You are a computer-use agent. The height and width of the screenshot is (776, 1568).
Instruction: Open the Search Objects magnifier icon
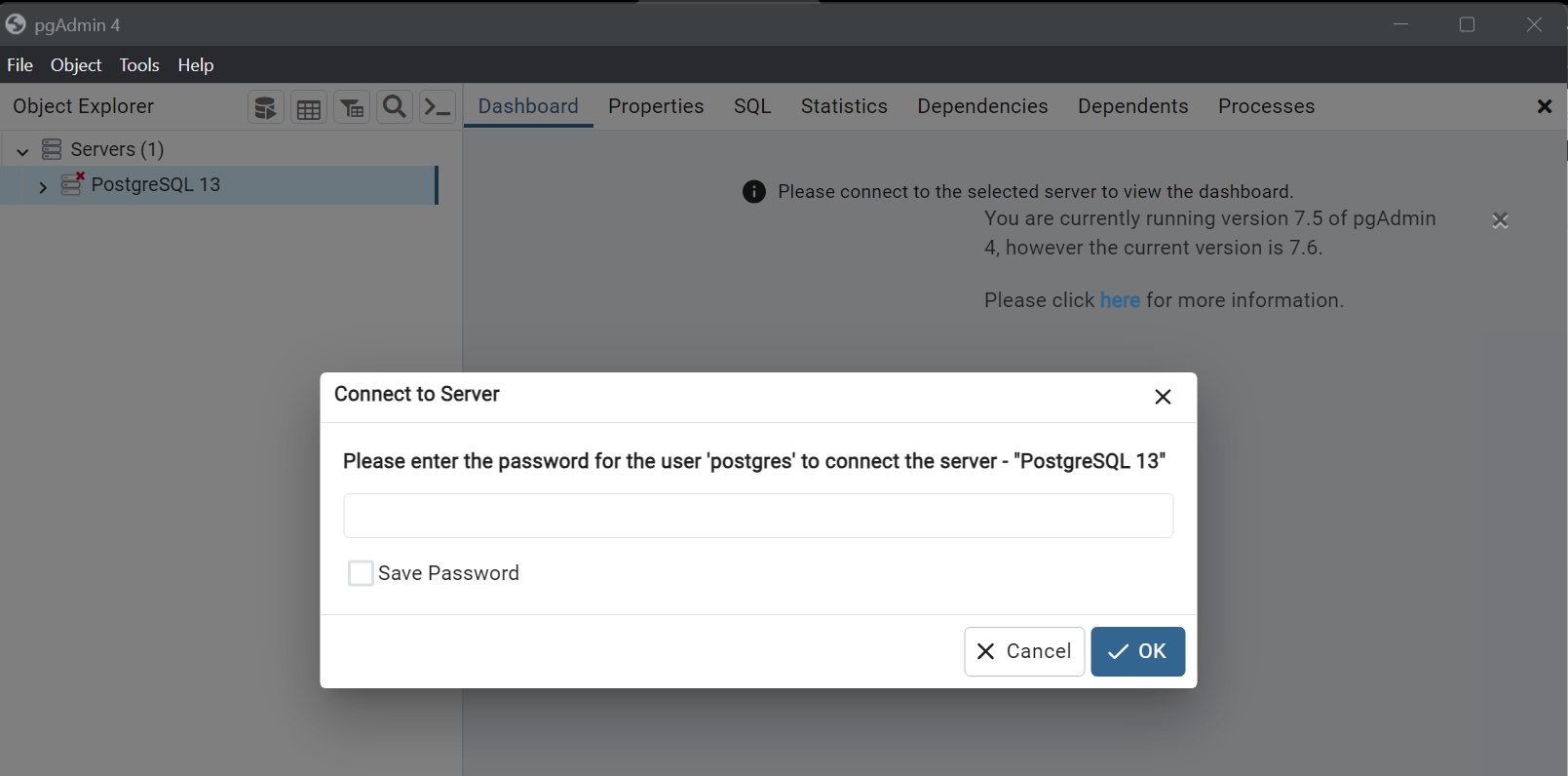(395, 107)
